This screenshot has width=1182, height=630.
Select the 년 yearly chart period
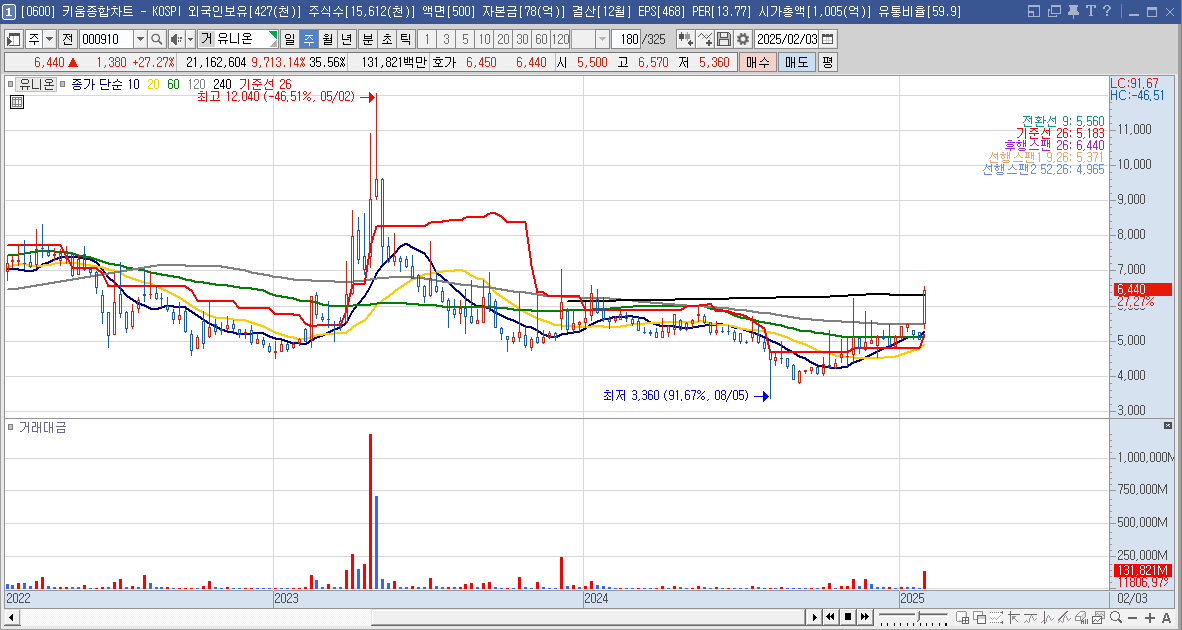(x=346, y=39)
